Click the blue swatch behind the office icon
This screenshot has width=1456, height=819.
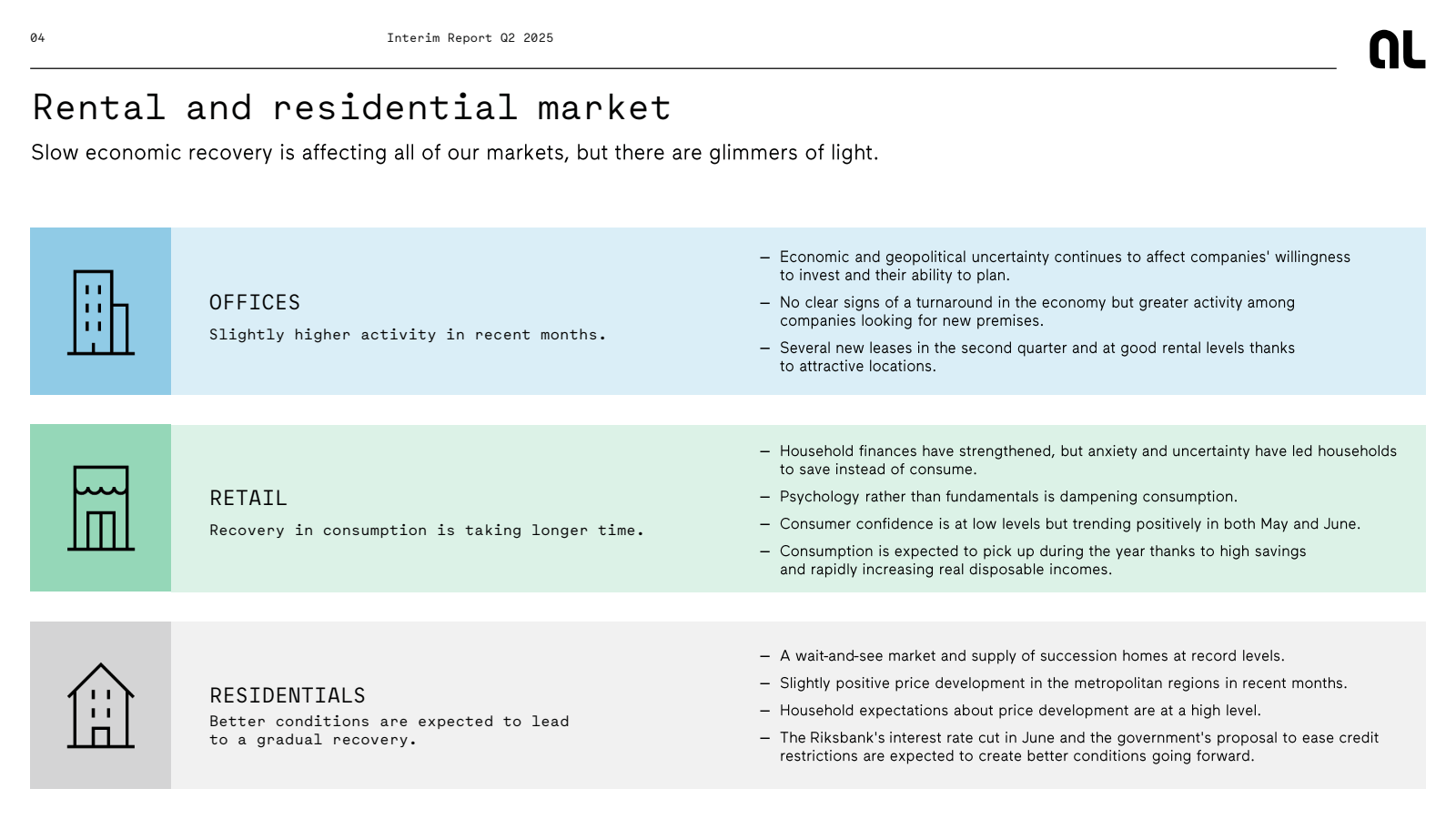[100, 311]
